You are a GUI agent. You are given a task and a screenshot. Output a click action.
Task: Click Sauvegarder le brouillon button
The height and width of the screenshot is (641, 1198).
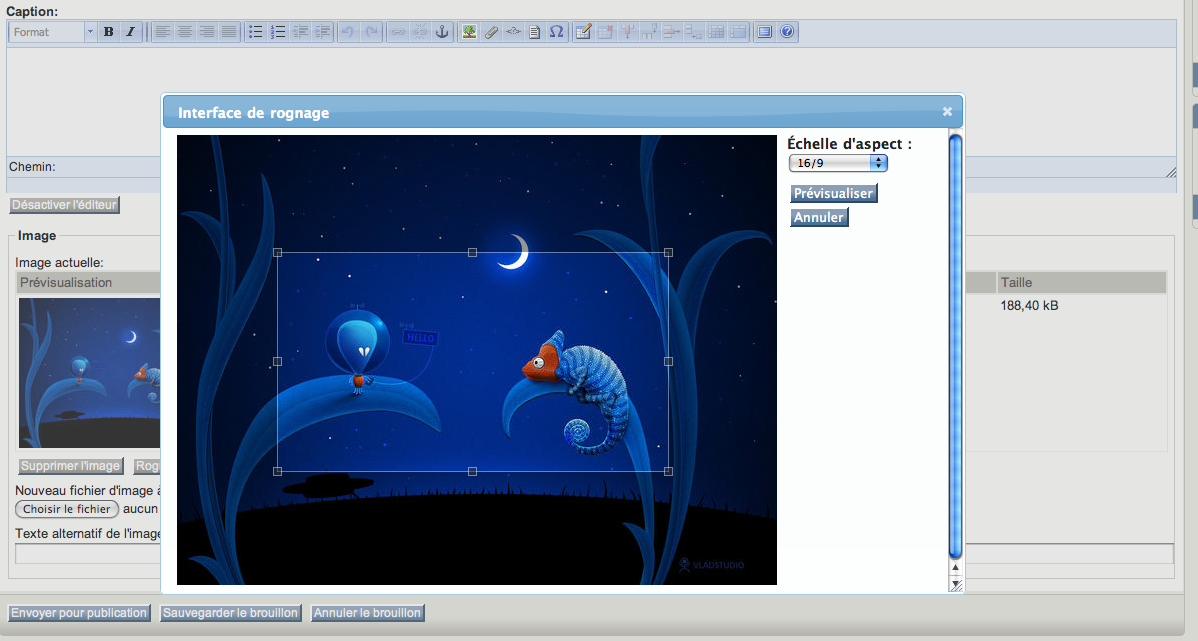click(230, 613)
